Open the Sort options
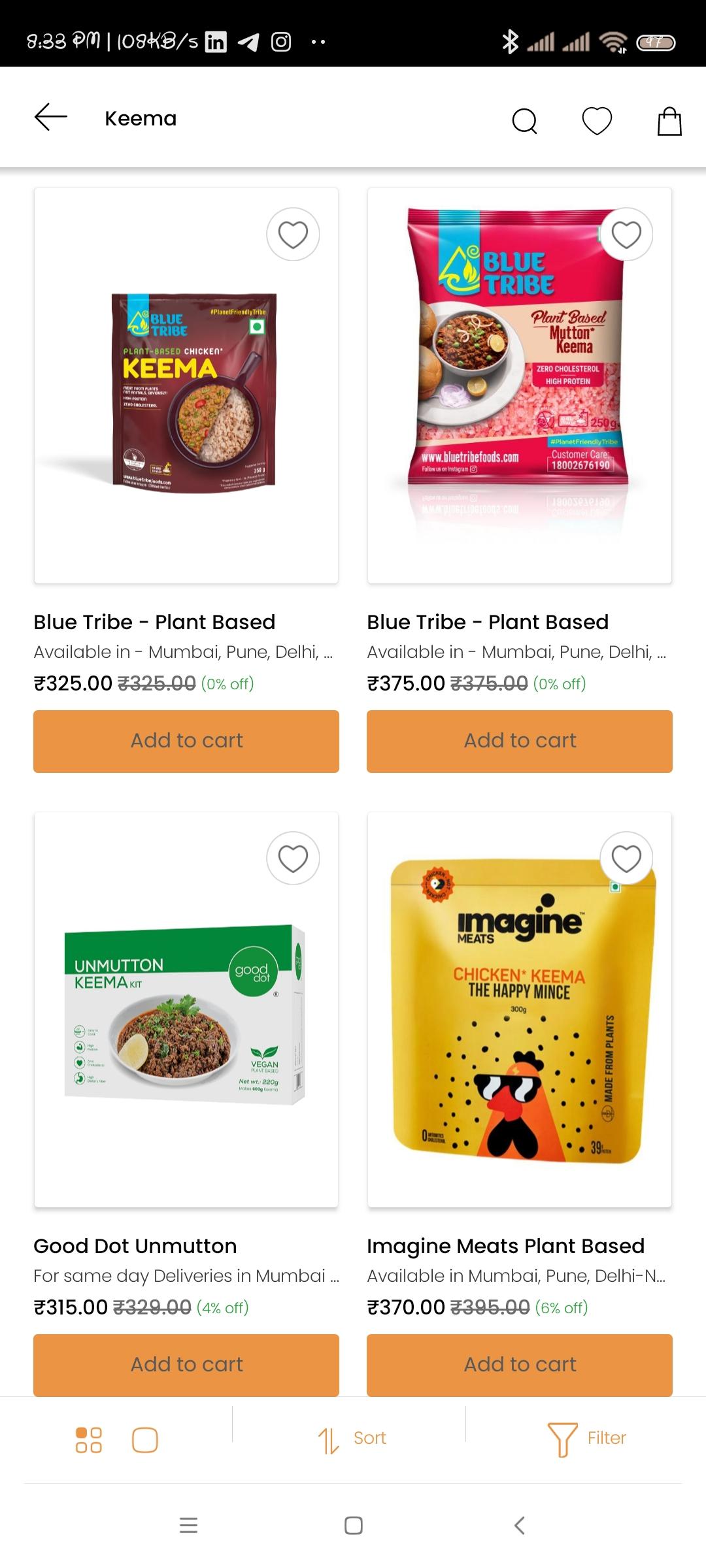Screen dimensions: 706x1568 [x=352, y=1439]
